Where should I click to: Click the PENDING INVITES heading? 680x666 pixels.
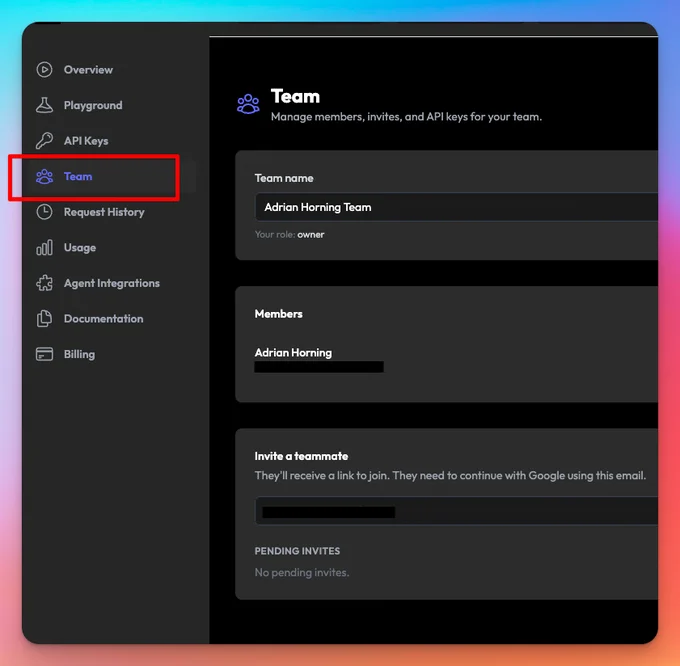coord(298,551)
